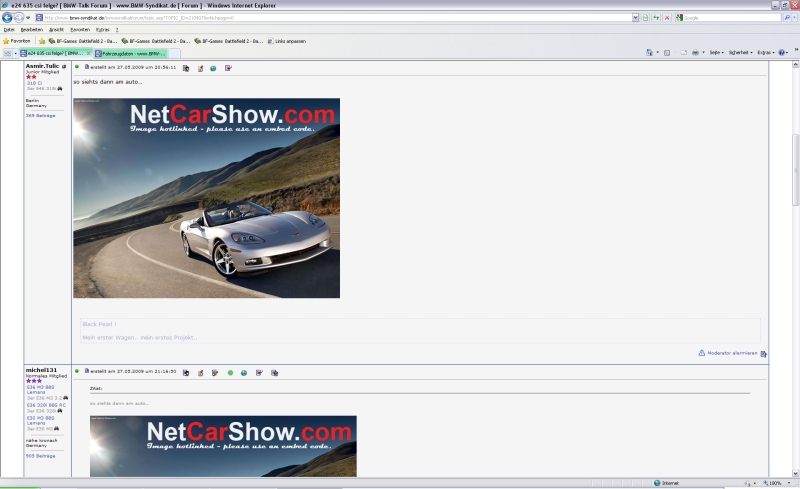Click quote reply icon in Asmir.Tulic's post

point(228,68)
